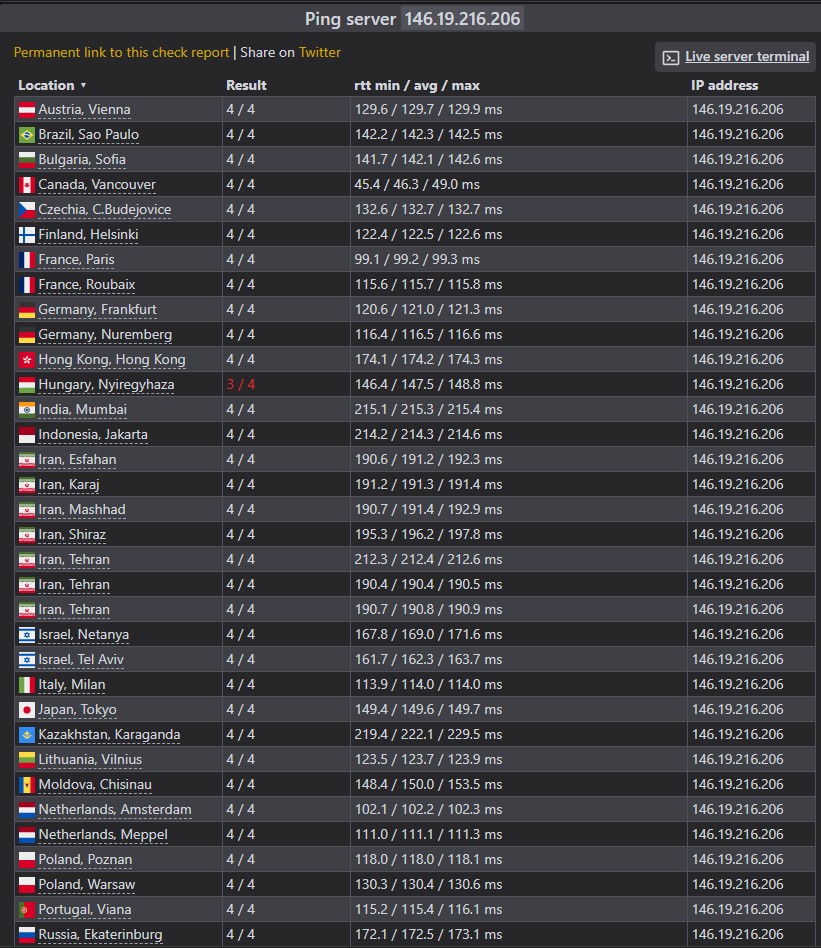Open the Permanent link to this check report
The width and height of the screenshot is (821, 948).
pos(122,53)
